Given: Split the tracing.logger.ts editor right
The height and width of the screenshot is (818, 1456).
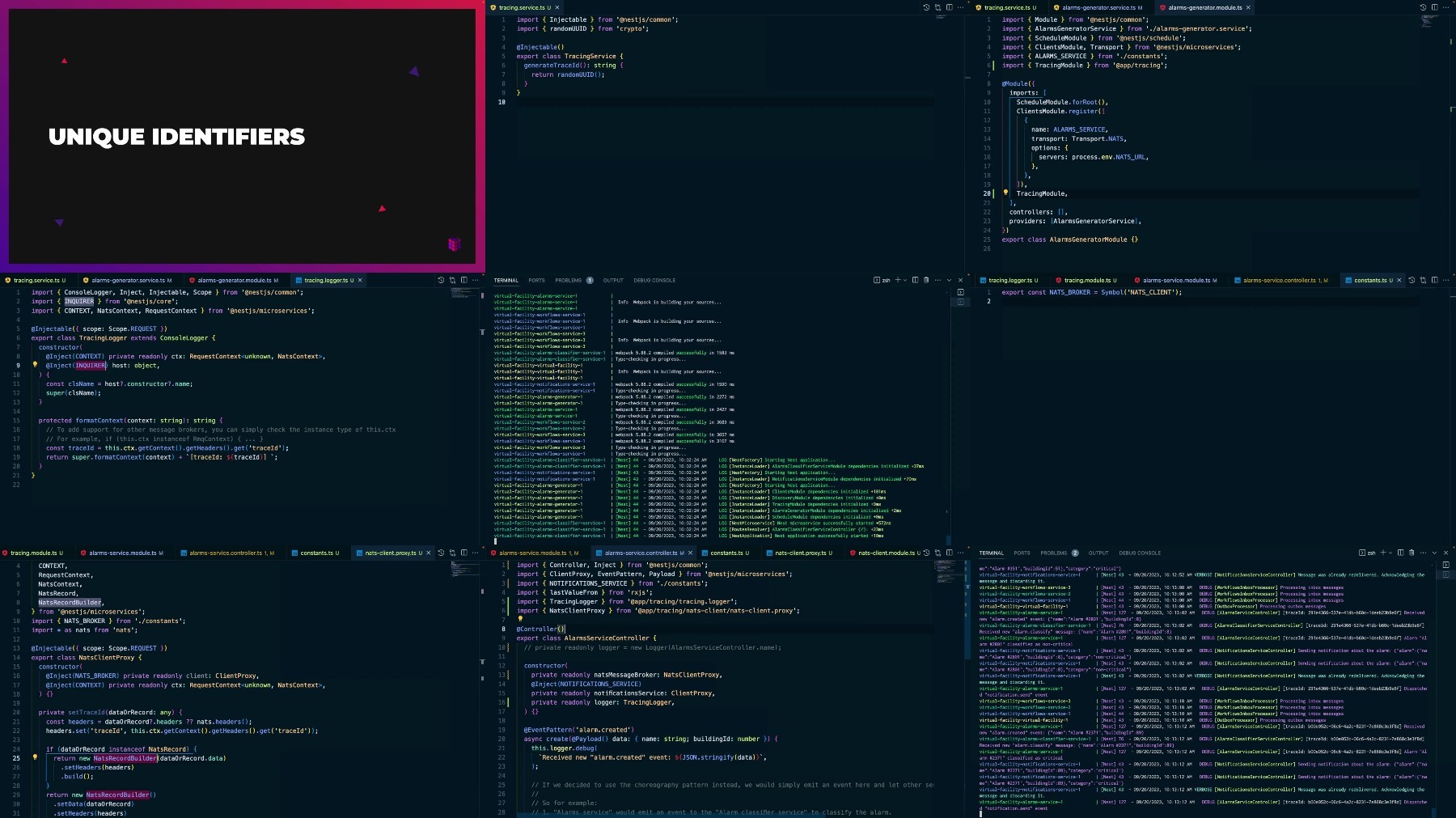Looking at the screenshot, I should pyautogui.click(x=463, y=280).
